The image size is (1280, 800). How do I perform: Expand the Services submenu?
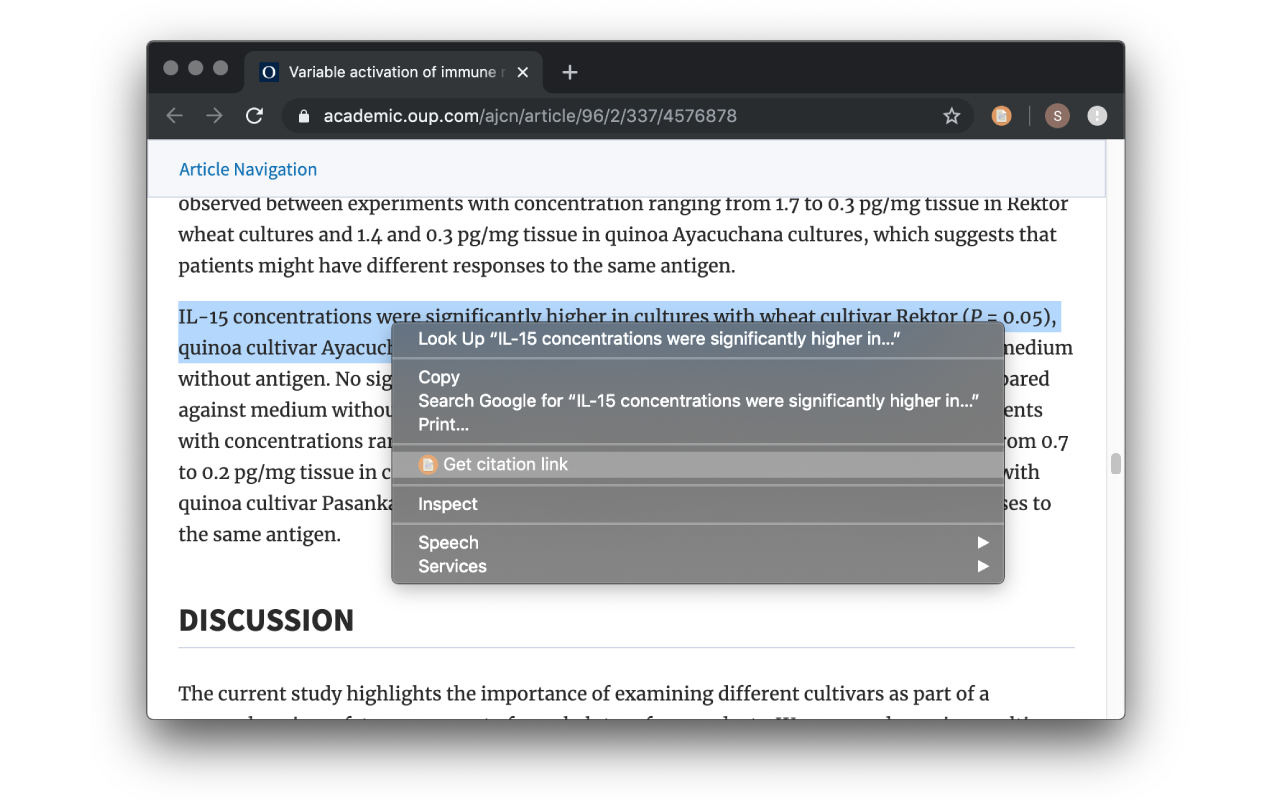[698, 566]
